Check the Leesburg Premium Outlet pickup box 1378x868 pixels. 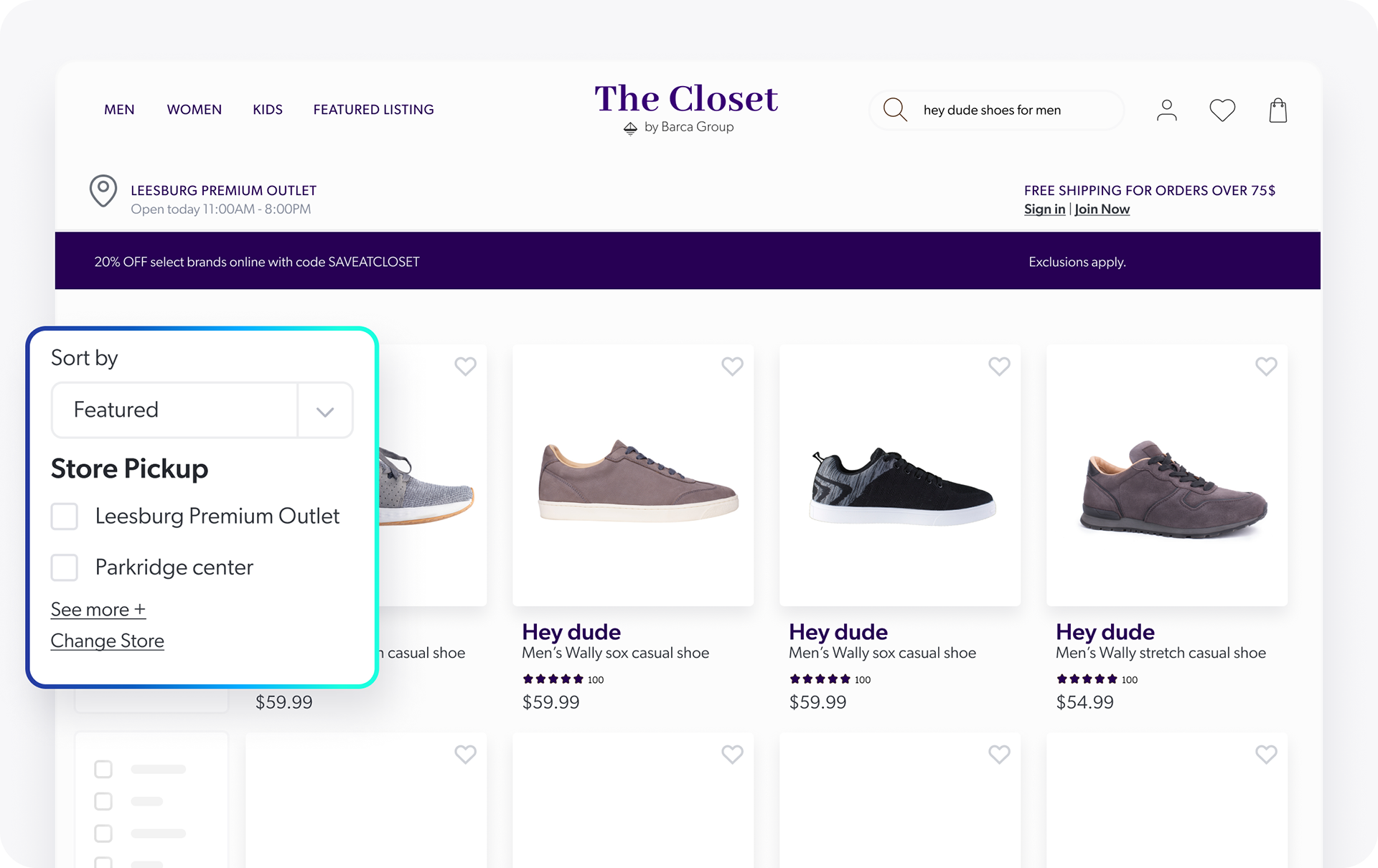[x=65, y=516]
